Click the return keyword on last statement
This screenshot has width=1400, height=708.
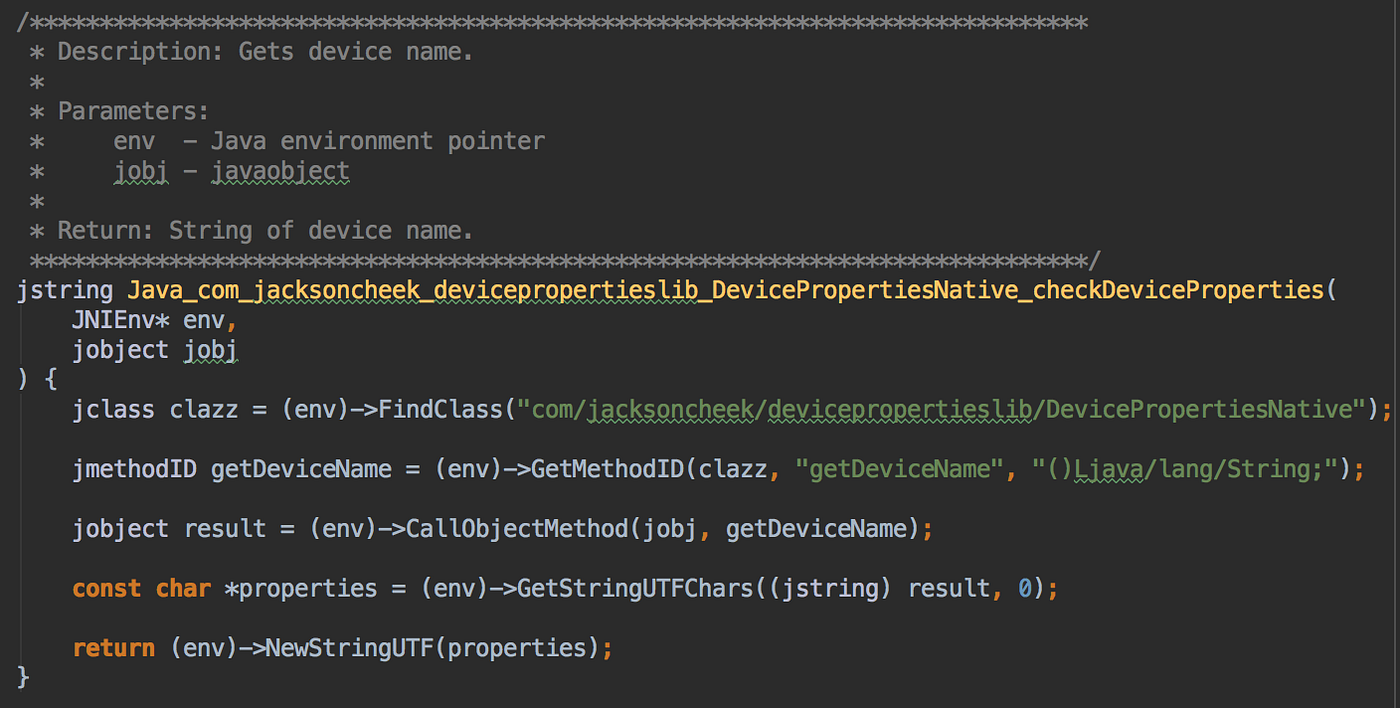pyautogui.click(x=113, y=647)
